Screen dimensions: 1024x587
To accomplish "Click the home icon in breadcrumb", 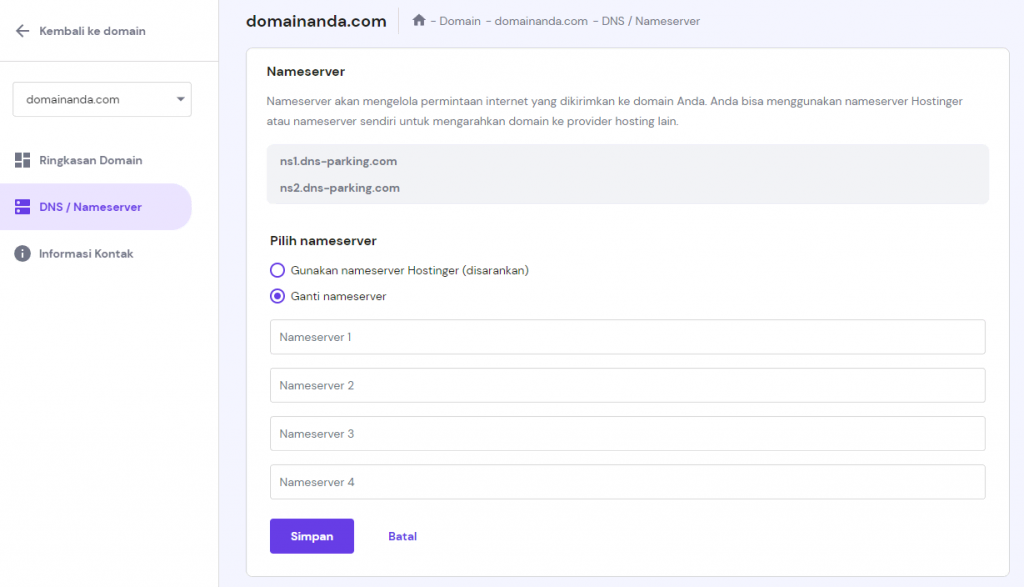I will [419, 21].
